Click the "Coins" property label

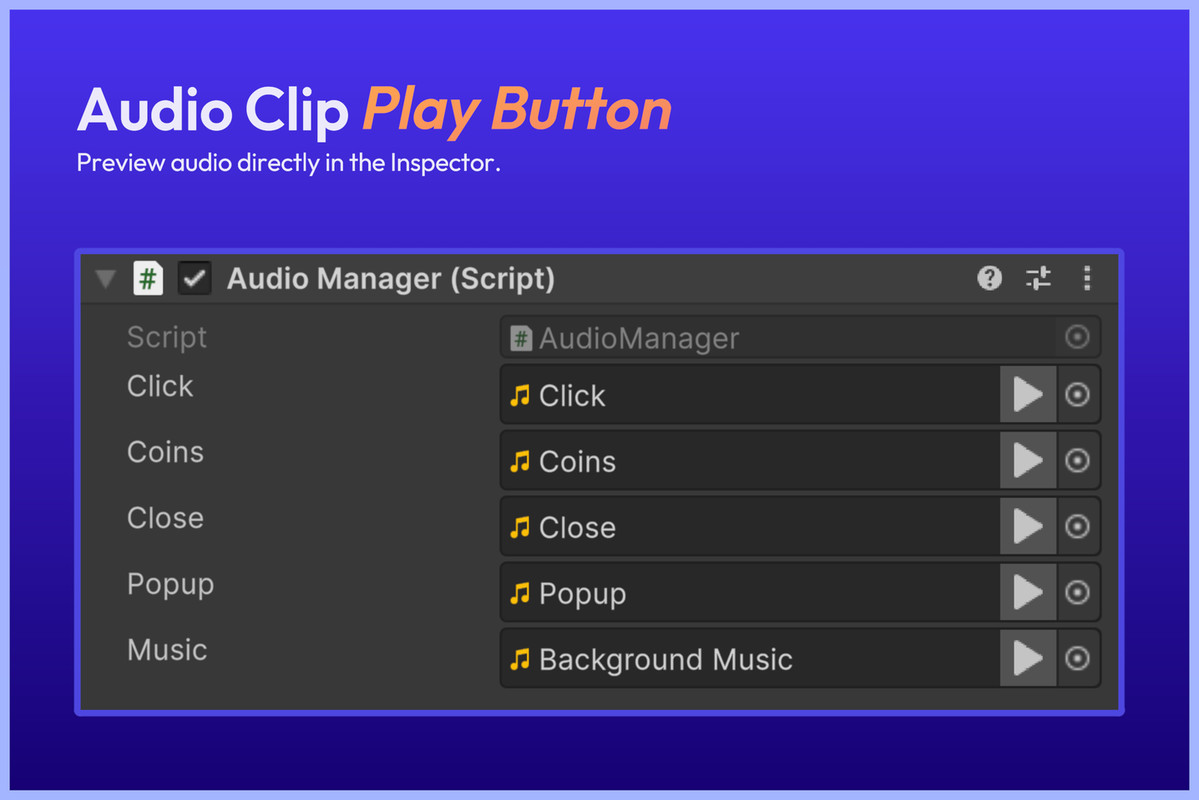coord(165,452)
